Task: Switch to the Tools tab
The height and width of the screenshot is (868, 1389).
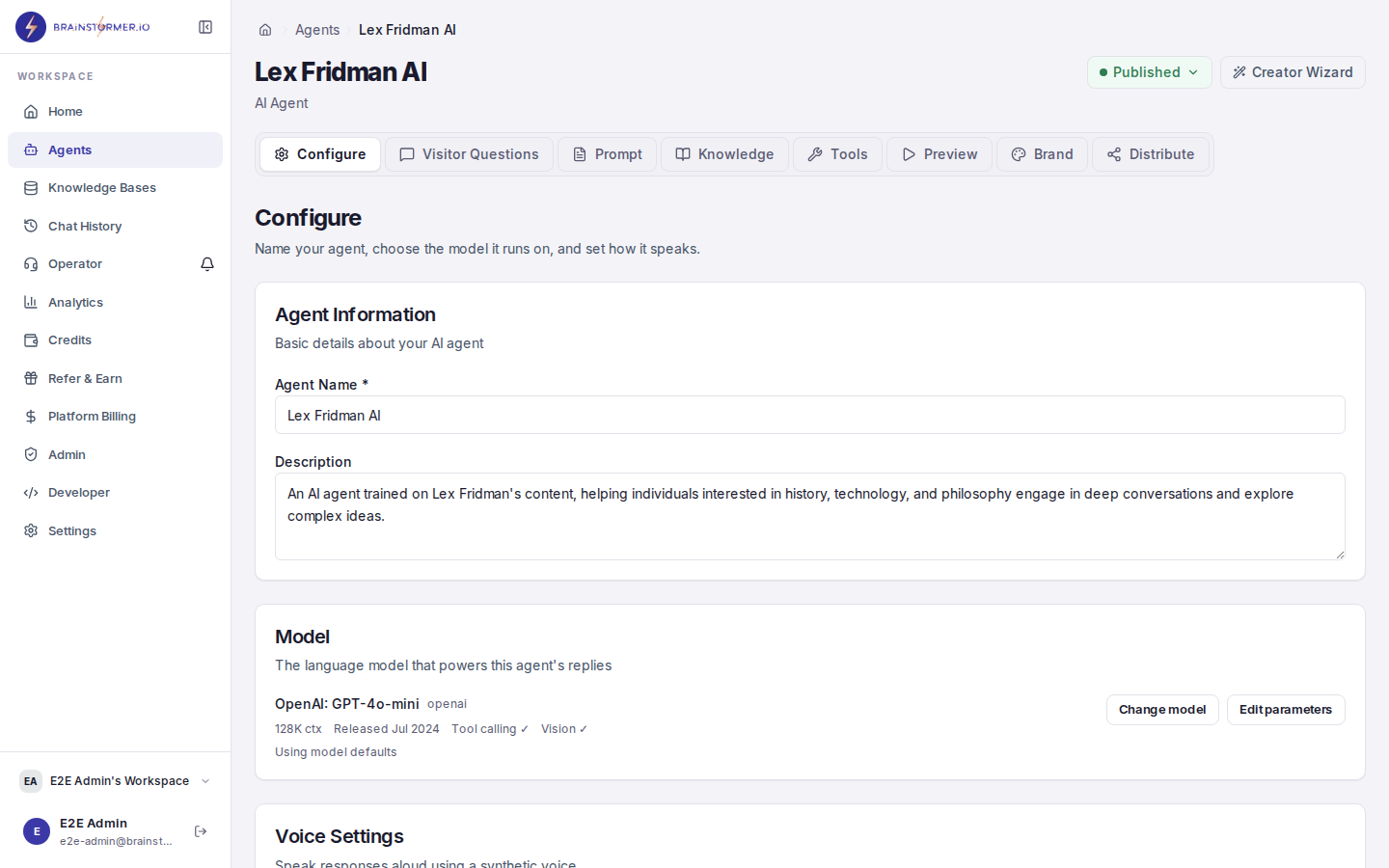Action: (837, 154)
